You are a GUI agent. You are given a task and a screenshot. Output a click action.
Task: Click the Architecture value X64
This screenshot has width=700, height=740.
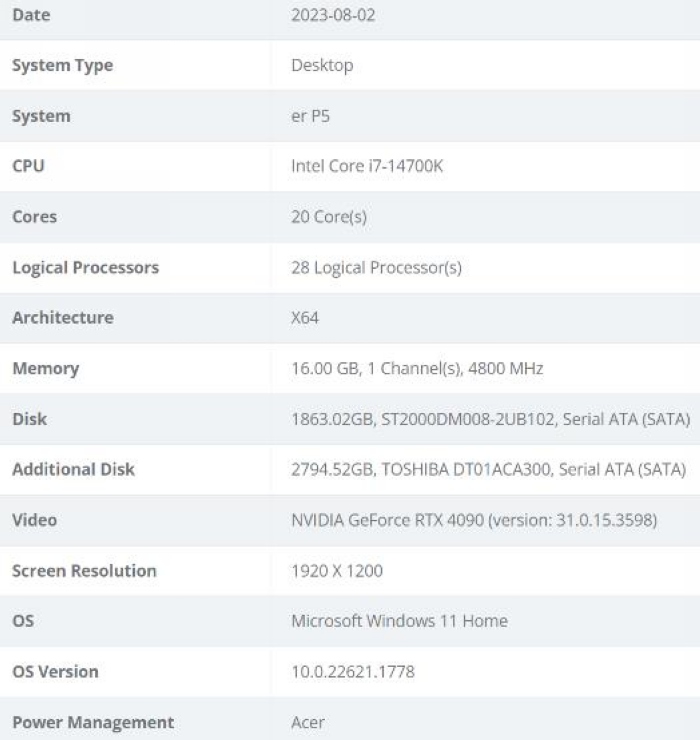[305, 318]
